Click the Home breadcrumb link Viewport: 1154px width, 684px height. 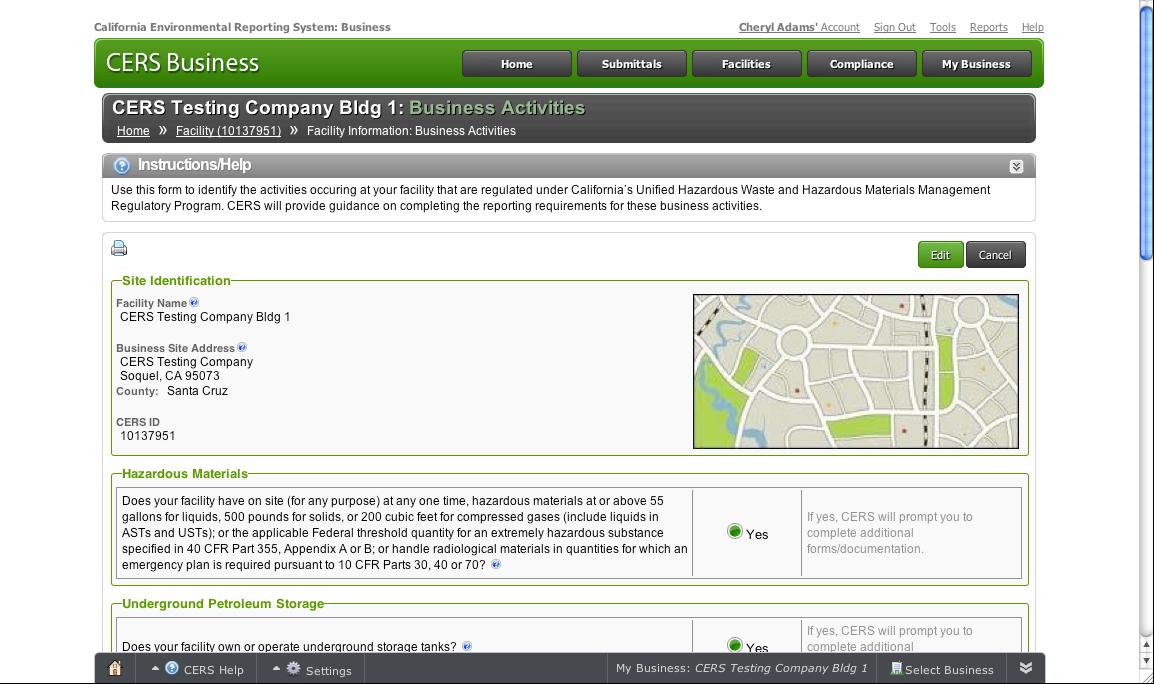tap(133, 131)
